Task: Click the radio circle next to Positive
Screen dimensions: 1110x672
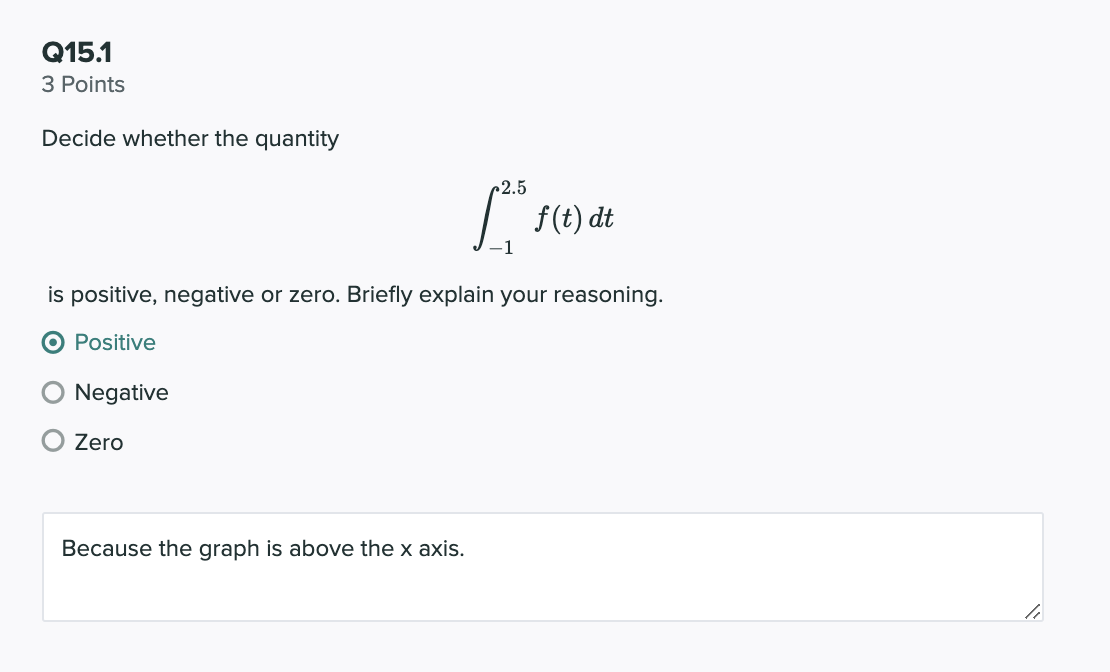Action: 52,342
